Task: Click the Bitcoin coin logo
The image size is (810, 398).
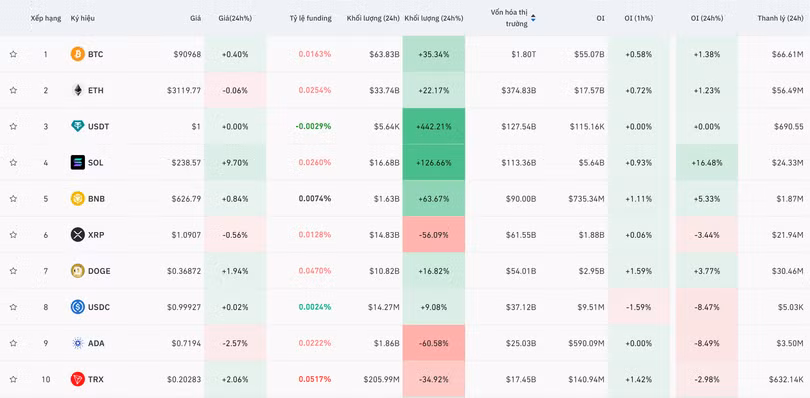Action: (x=77, y=54)
